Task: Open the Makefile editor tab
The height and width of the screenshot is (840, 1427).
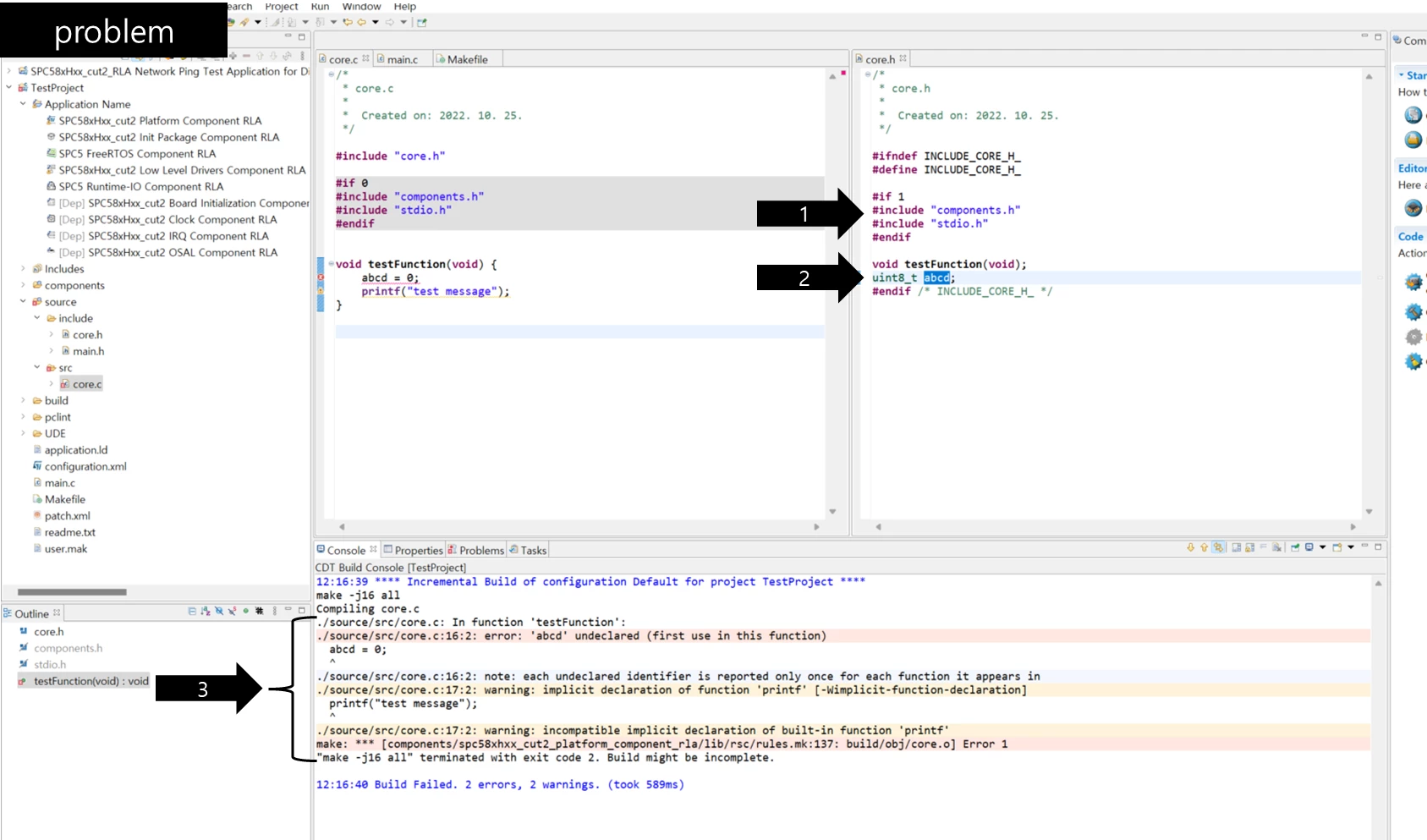Action: tap(461, 59)
